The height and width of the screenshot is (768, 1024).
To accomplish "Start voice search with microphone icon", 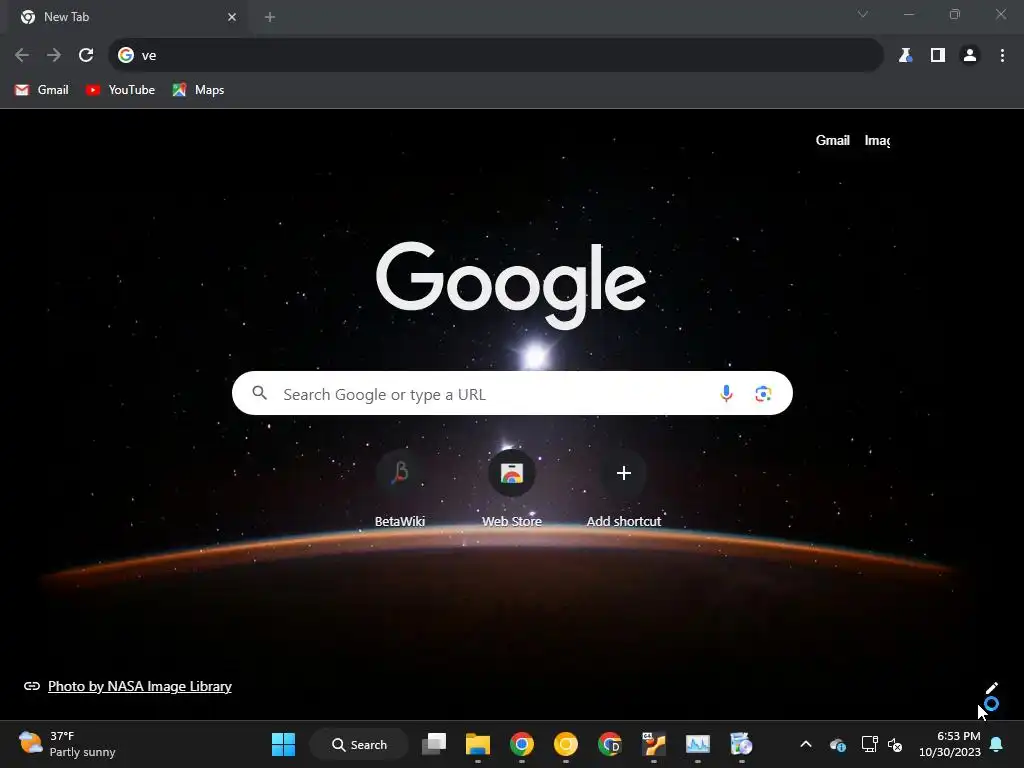I will pos(726,394).
